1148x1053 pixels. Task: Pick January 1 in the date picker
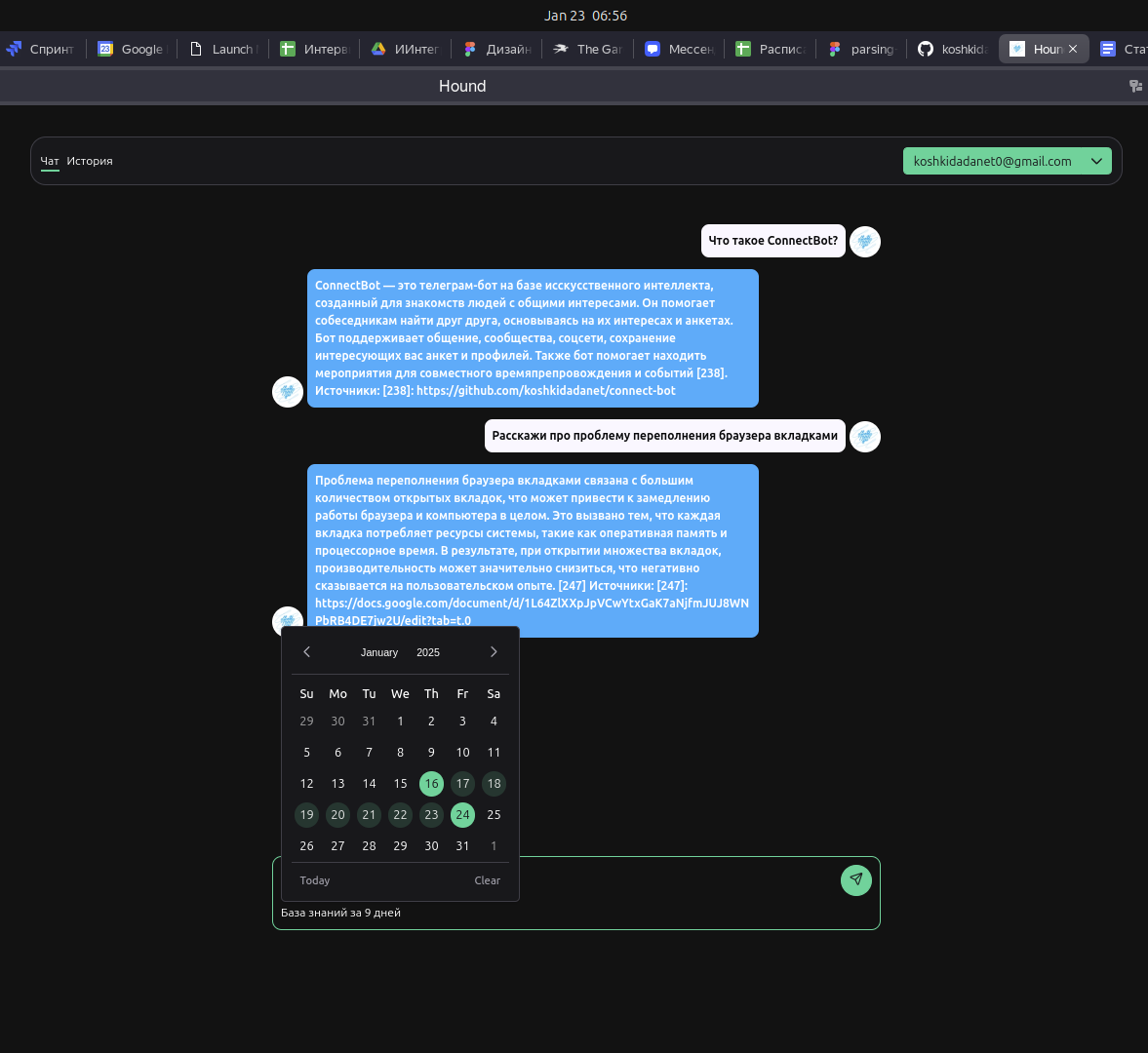coord(401,721)
